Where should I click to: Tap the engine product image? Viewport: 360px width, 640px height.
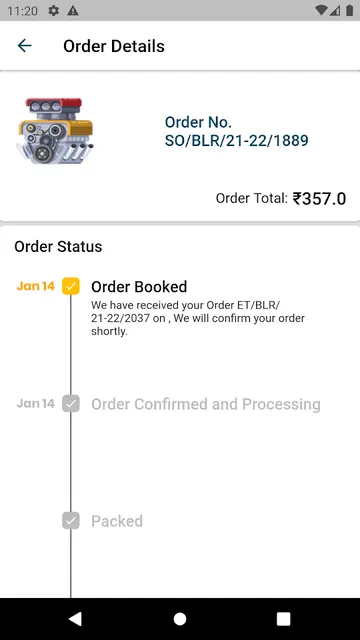55,131
